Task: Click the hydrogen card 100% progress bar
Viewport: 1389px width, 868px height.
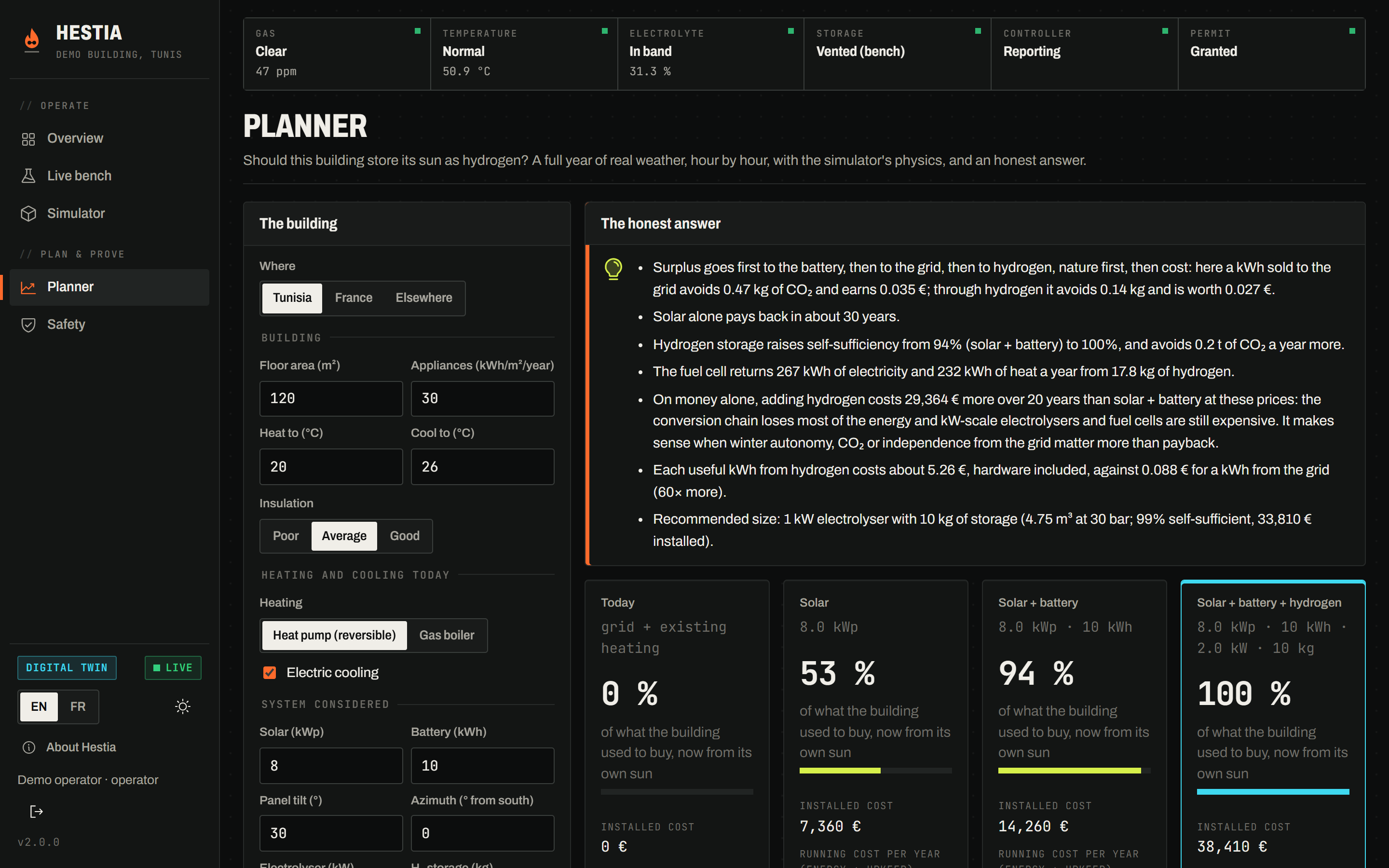Action: pos(1273,792)
